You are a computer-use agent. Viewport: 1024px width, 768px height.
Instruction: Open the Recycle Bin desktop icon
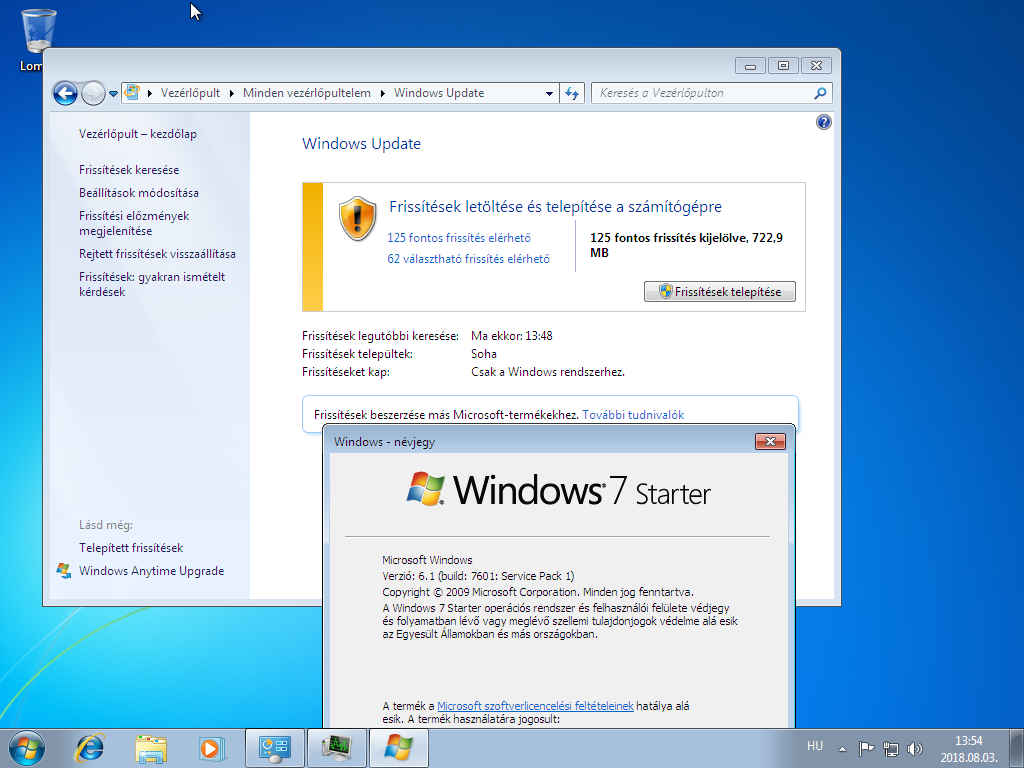coord(38,38)
